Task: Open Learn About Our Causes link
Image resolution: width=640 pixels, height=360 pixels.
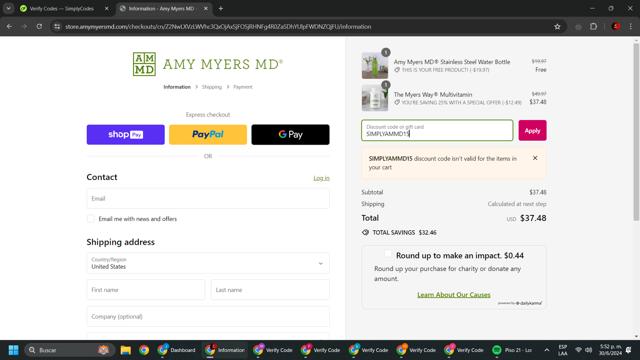Action: [x=453, y=295]
